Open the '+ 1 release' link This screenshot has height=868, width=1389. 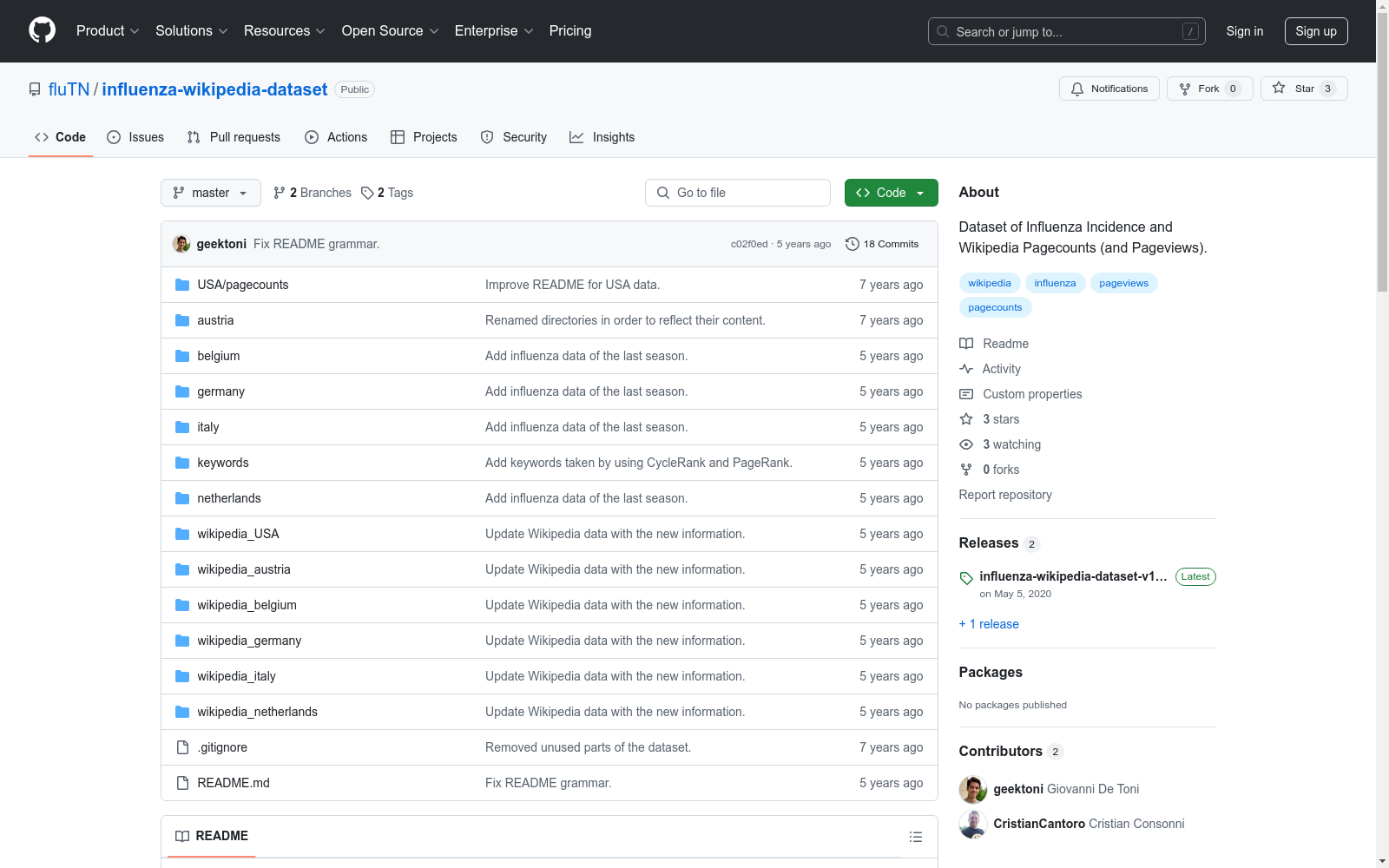(989, 624)
